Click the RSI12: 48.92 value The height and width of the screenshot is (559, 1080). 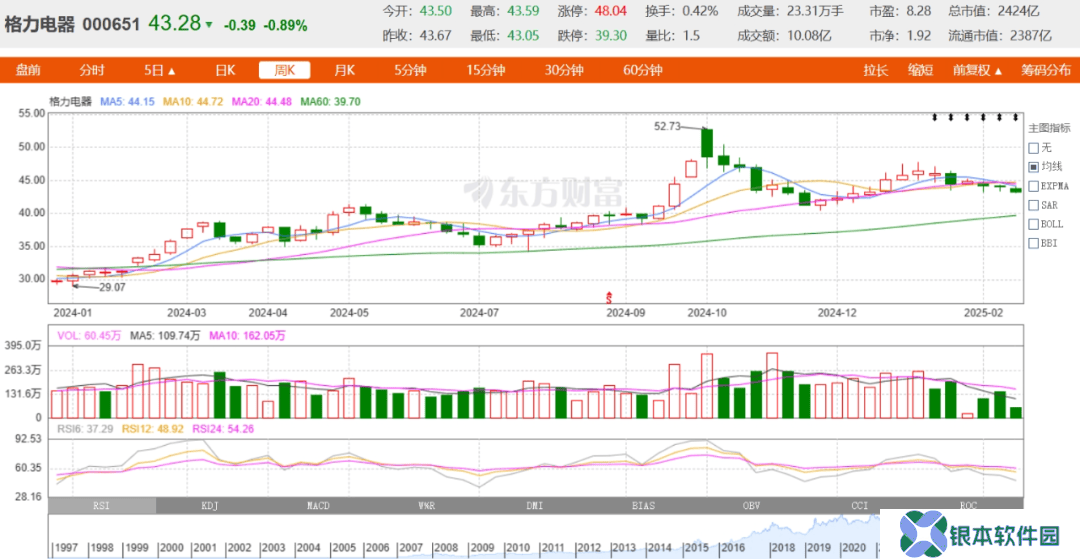[151, 429]
